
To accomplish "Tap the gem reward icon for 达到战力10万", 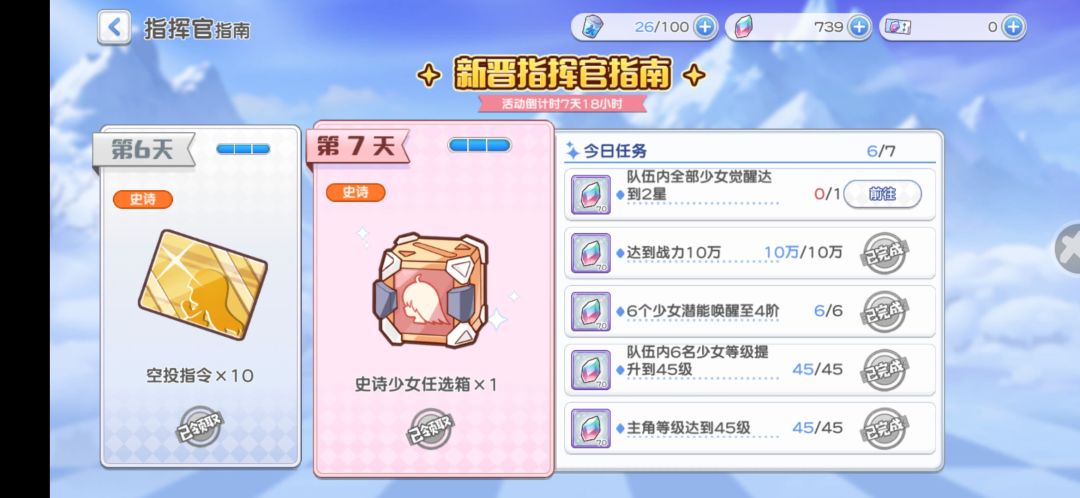I will pos(590,253).
